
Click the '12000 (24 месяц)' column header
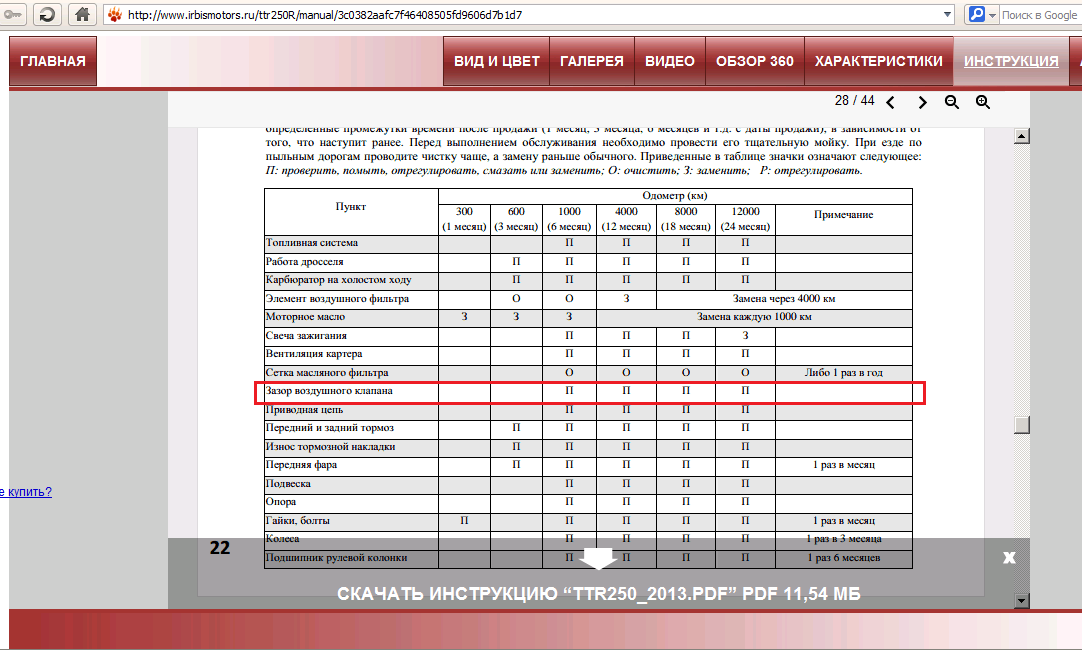coord(745,219)
